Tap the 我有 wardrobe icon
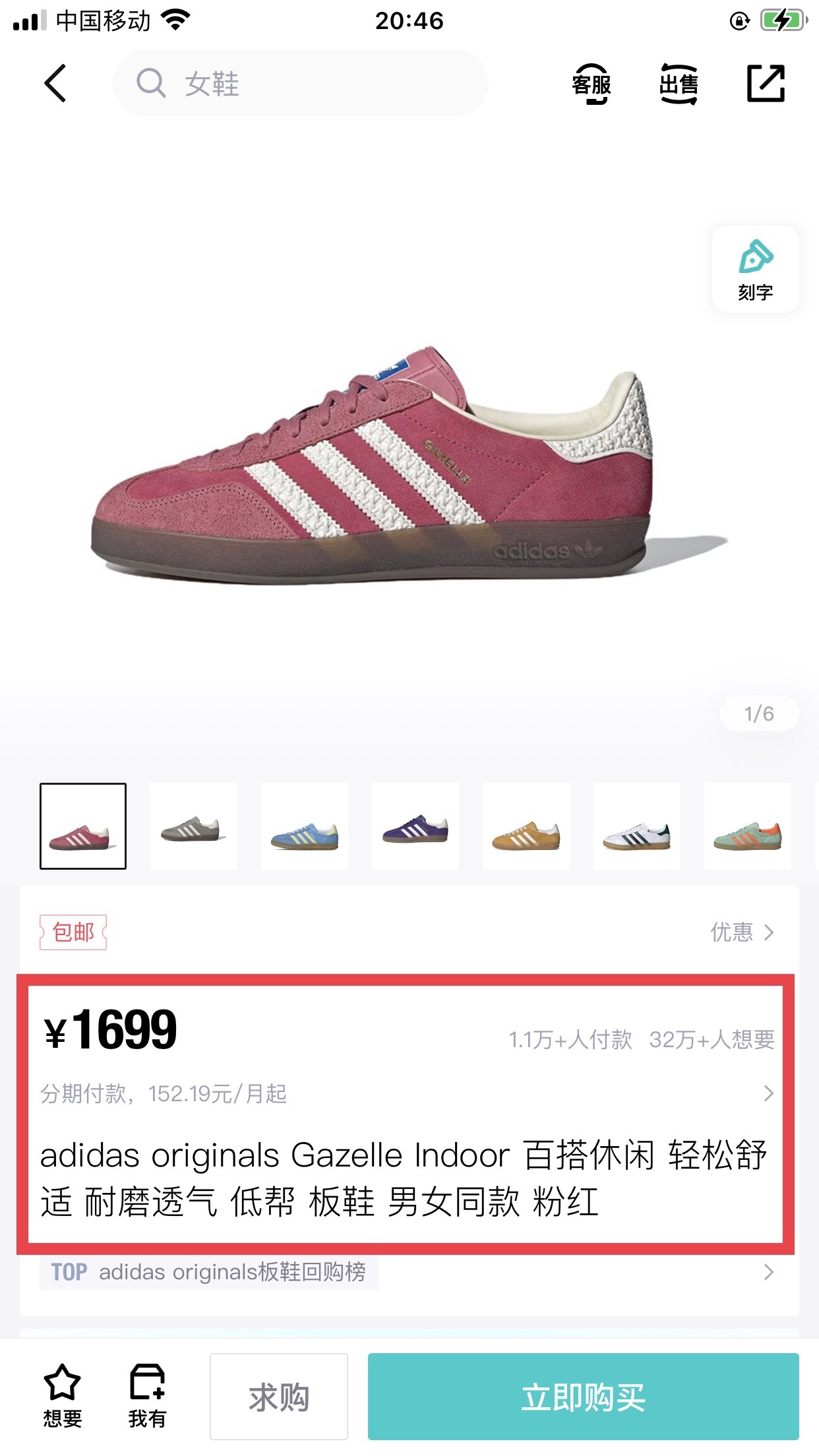The height and width of the screenshot is (1456, 819). point(147,1396)
